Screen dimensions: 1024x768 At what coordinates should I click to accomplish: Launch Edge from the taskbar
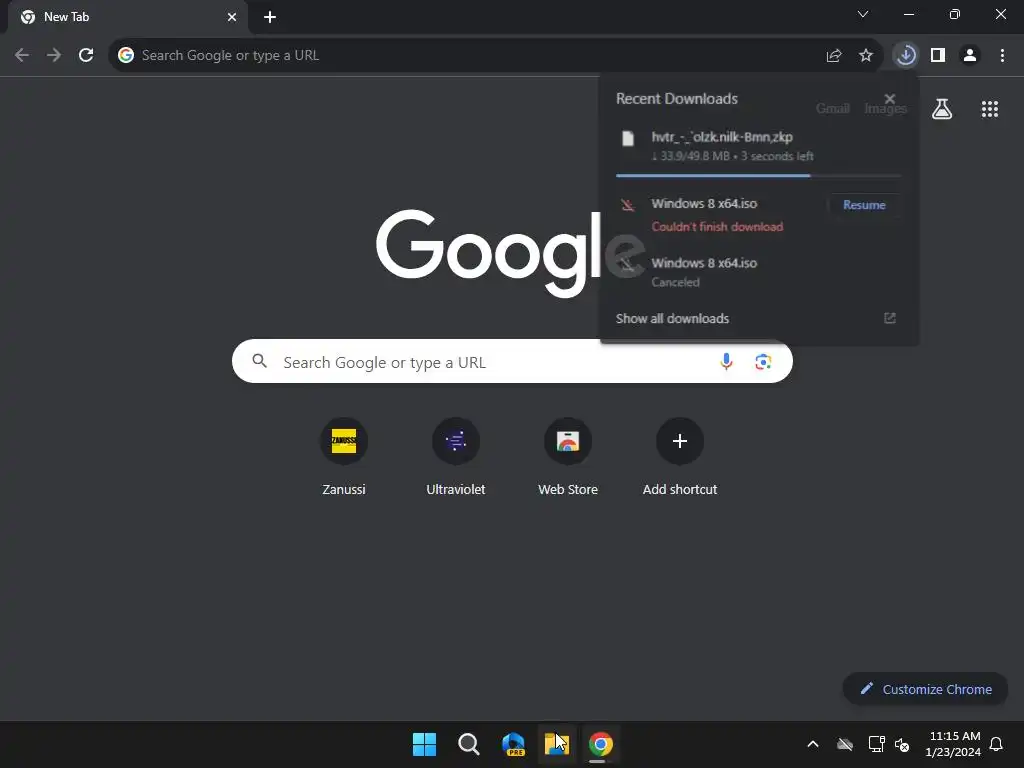[513, 744]
